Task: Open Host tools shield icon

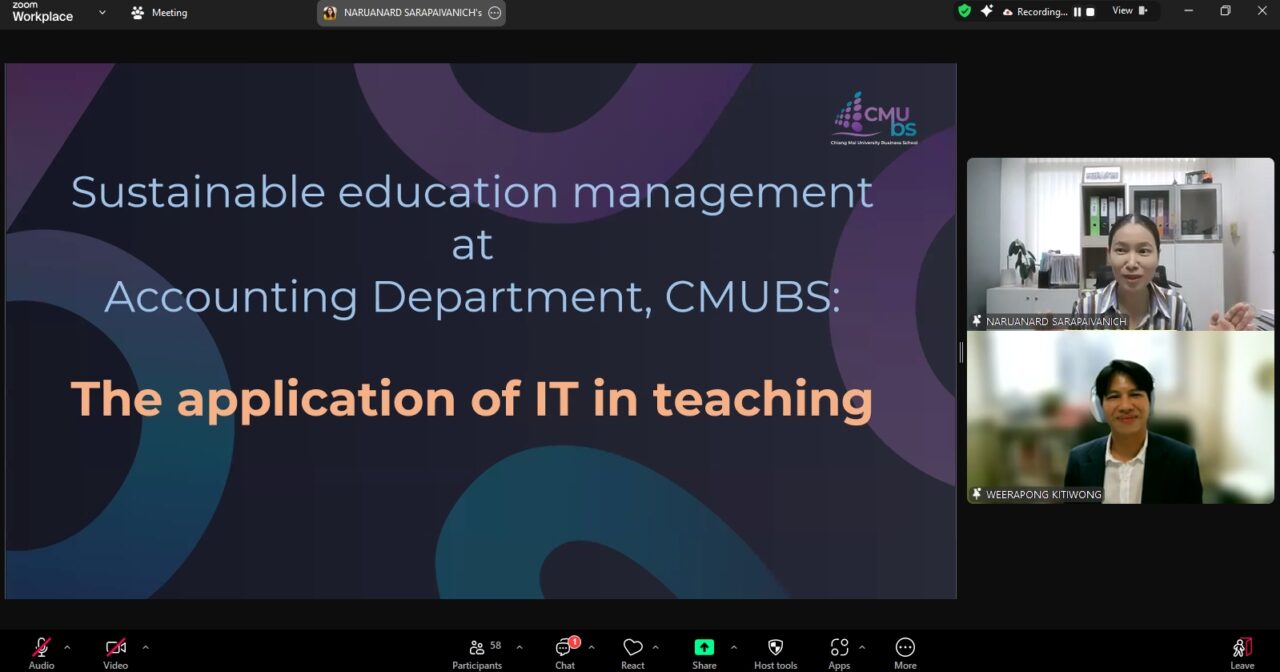Action: click(x=775, y=648)
